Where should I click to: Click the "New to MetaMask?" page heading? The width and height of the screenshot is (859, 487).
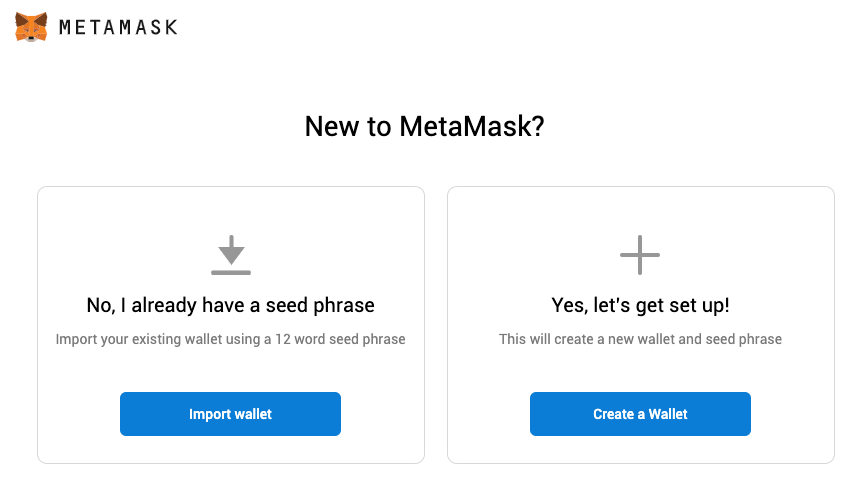pos(424,127)
